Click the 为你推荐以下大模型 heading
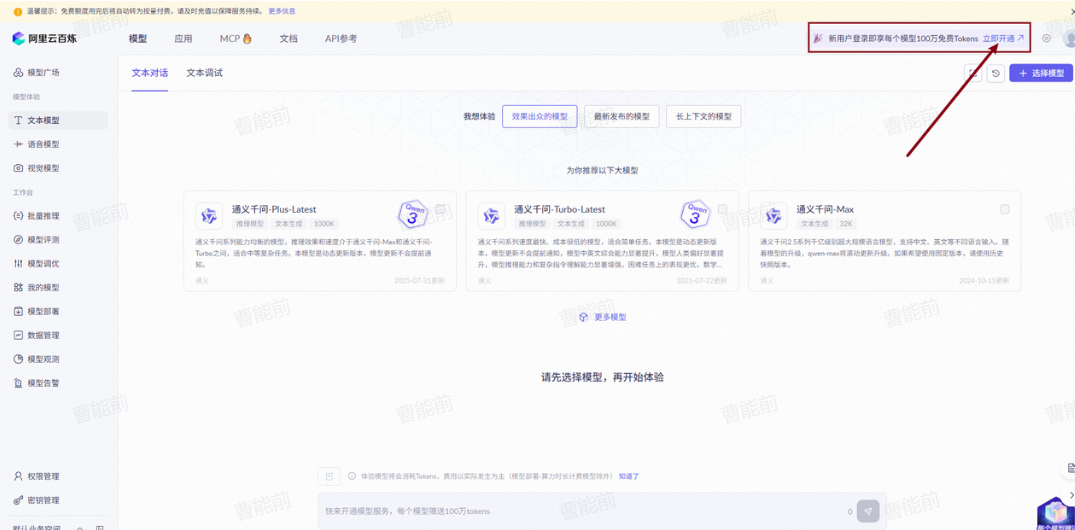 click(x=602, y=170)
